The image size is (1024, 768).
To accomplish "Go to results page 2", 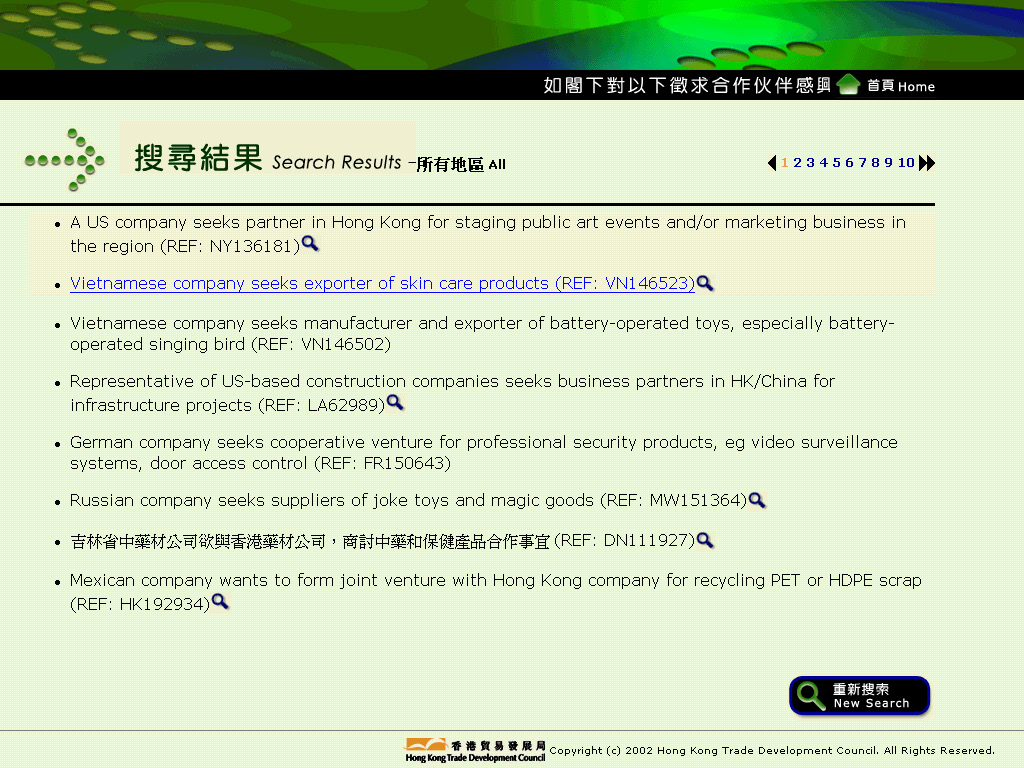I will coord(798,163).
